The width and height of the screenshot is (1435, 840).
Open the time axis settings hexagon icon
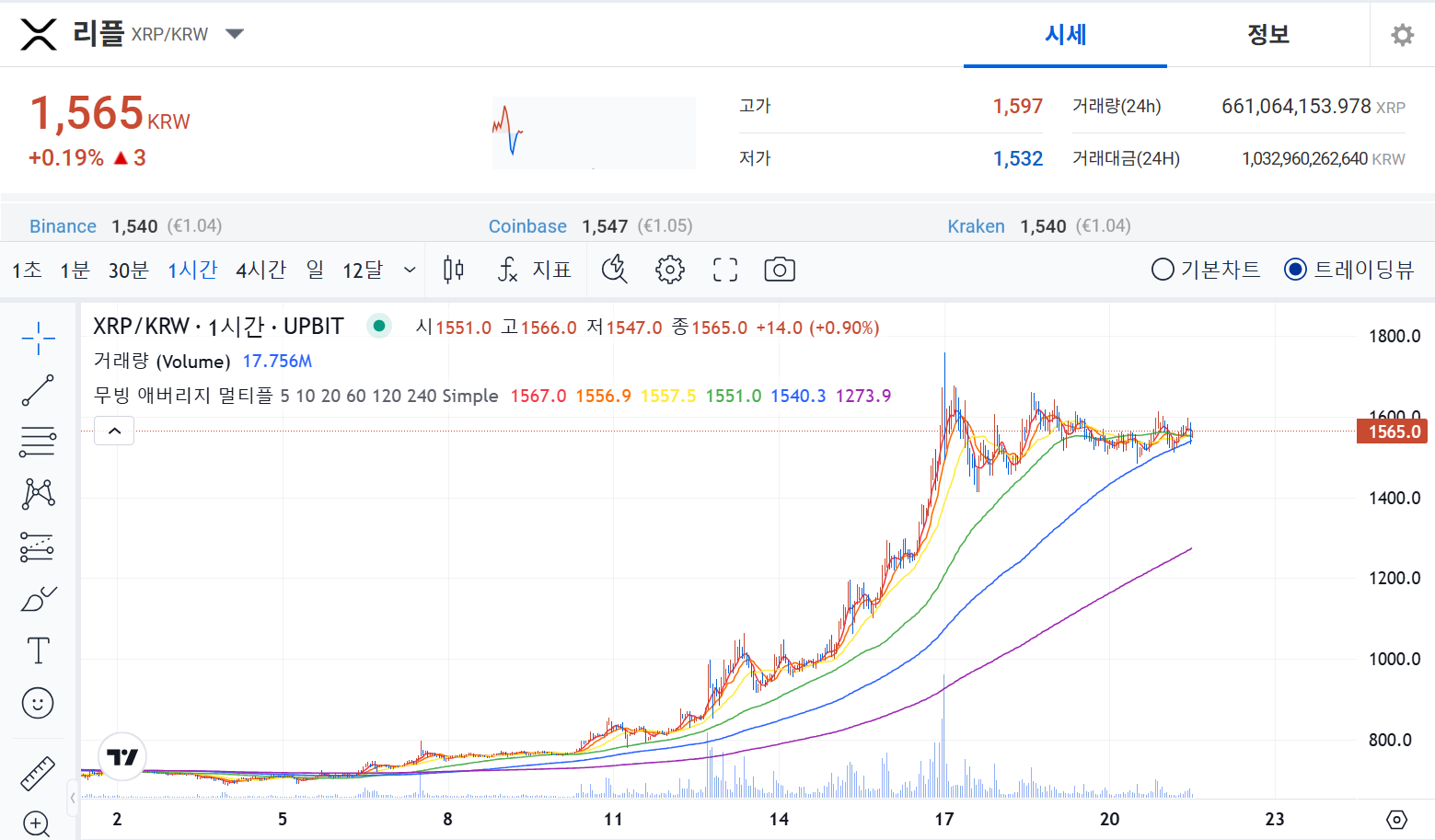click(x=1396, y=820)
